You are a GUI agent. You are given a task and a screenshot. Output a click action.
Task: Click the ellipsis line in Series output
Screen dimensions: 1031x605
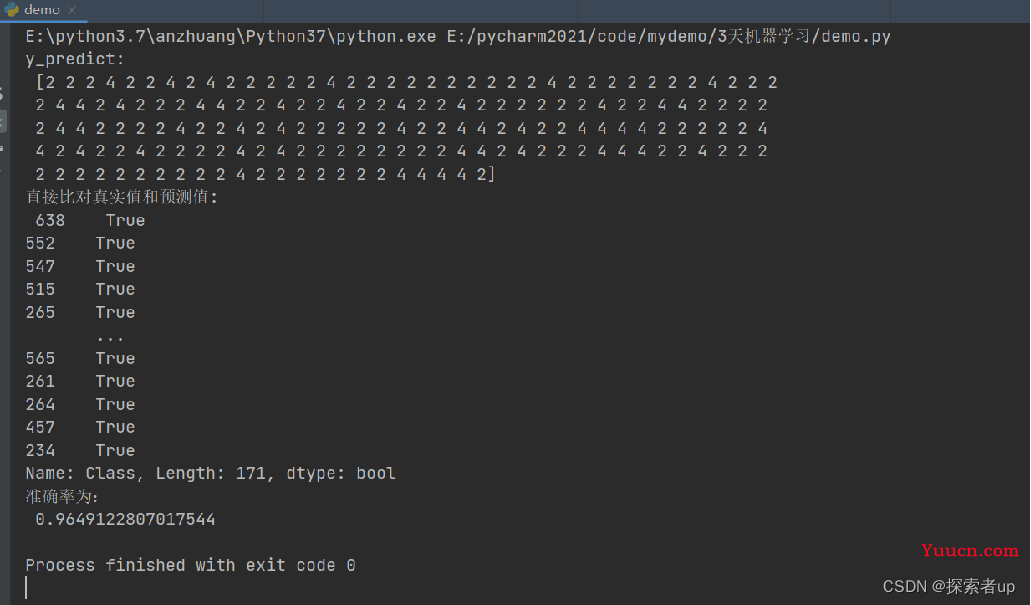tap(110, 337)
